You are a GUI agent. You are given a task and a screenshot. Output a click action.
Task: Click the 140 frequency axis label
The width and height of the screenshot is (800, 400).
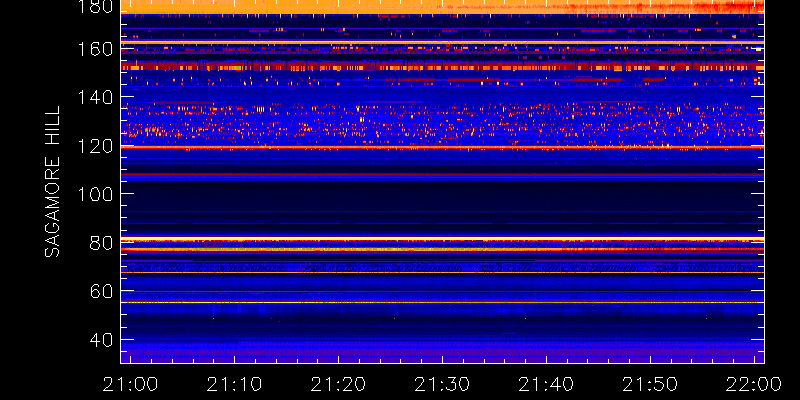tap(94, 97)
